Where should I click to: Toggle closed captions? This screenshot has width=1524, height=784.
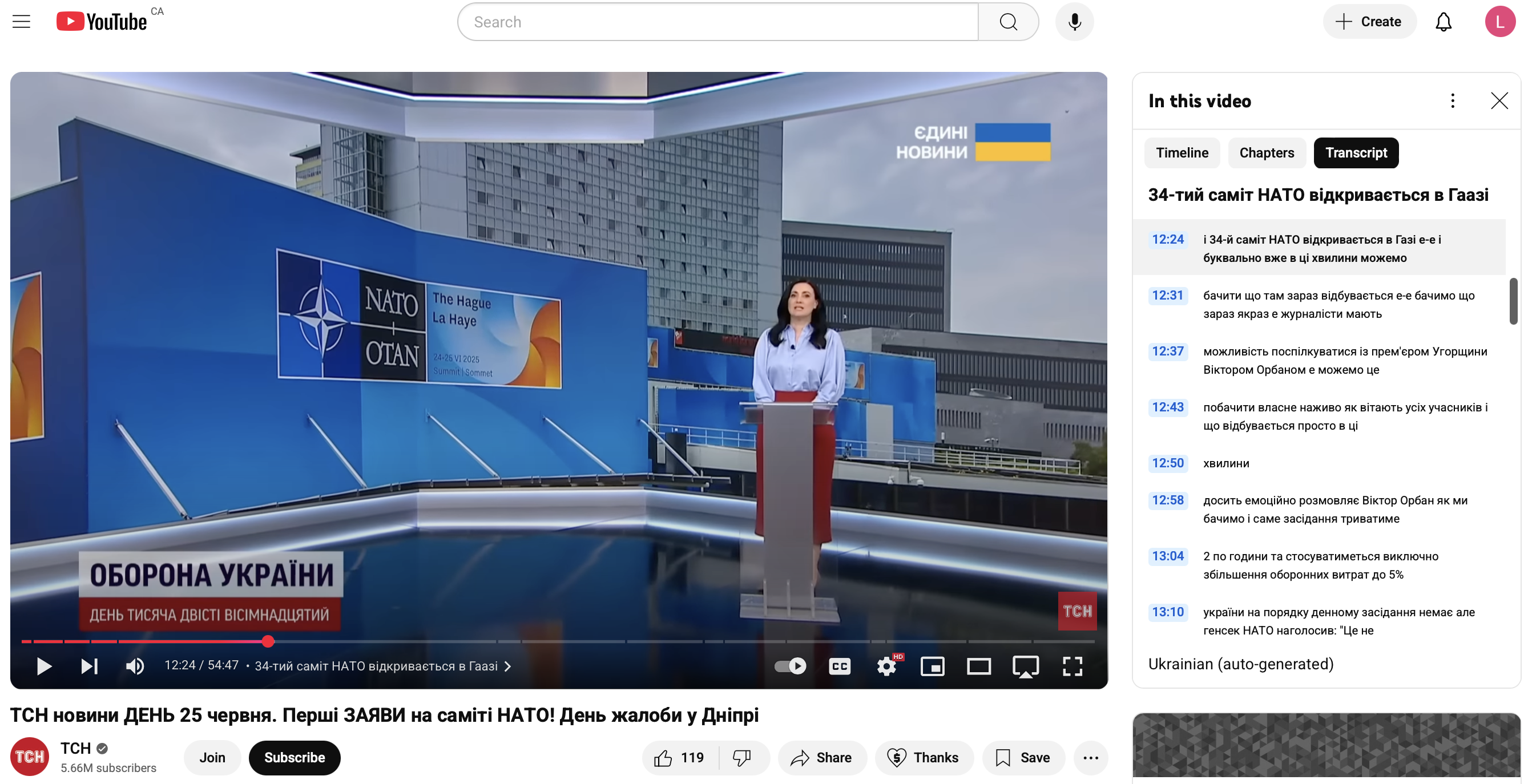(840, 666)
